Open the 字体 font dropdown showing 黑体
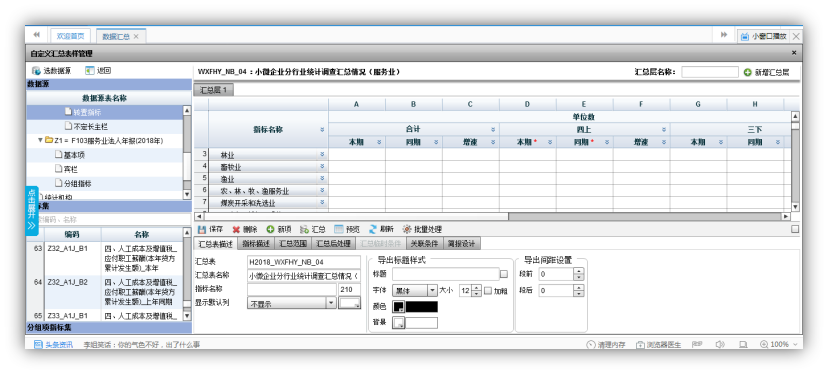Screen dimensions: 829x375 pos(414,291)
